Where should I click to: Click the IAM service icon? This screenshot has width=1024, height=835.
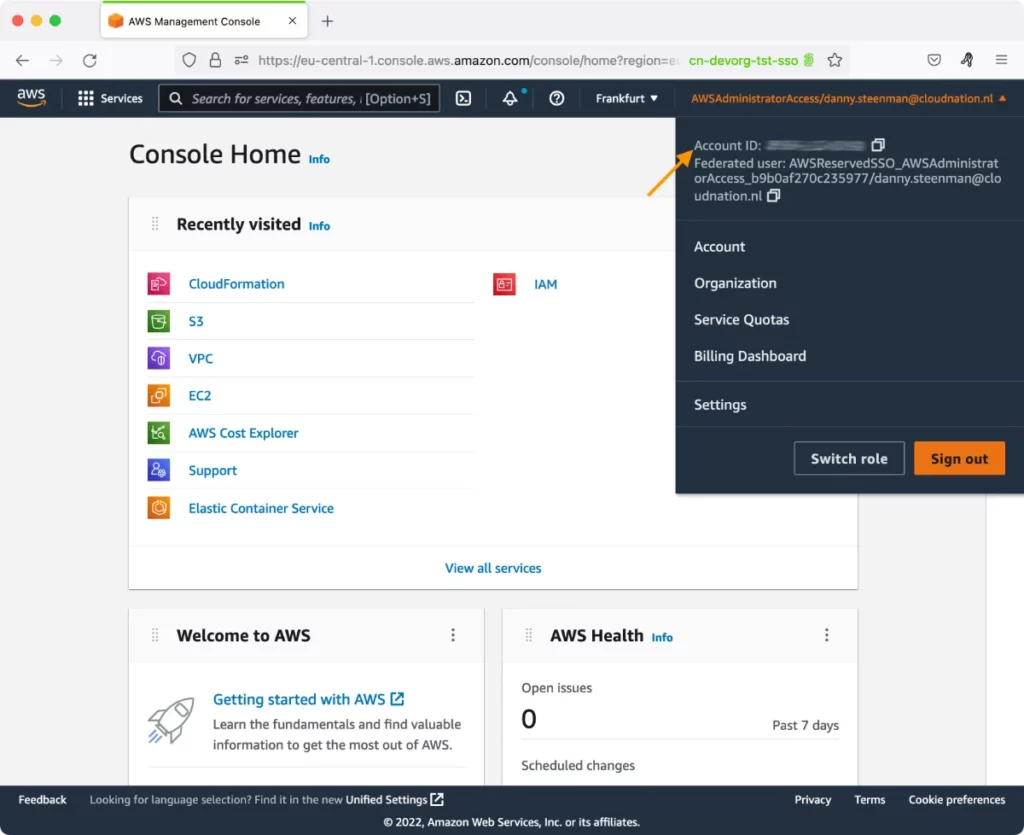coord(504,284)
